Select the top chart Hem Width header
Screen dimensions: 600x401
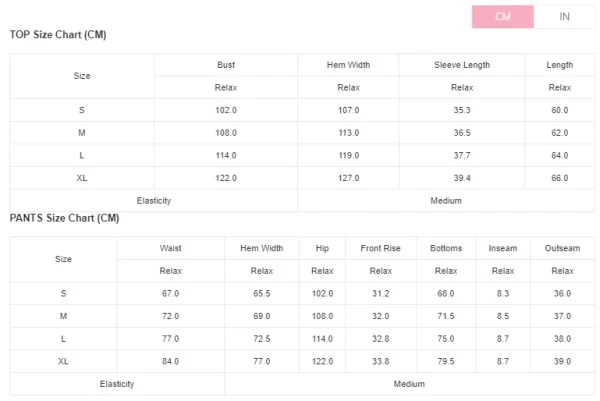tap(348, 65)
